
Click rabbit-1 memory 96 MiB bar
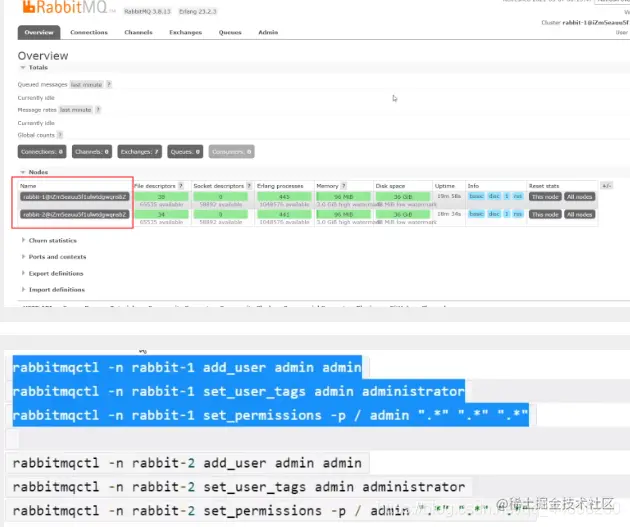point(343,197)
